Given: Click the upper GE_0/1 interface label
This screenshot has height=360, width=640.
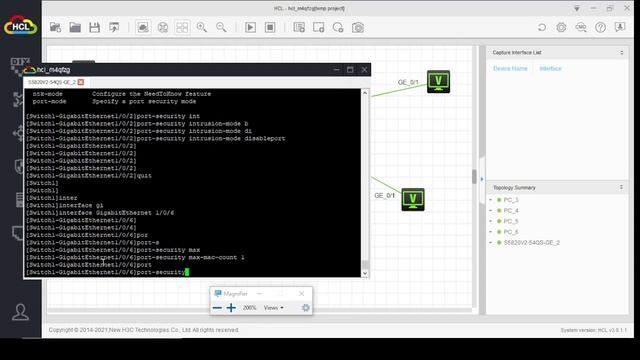Looking at the screenshot, I should tap(408, 82).
